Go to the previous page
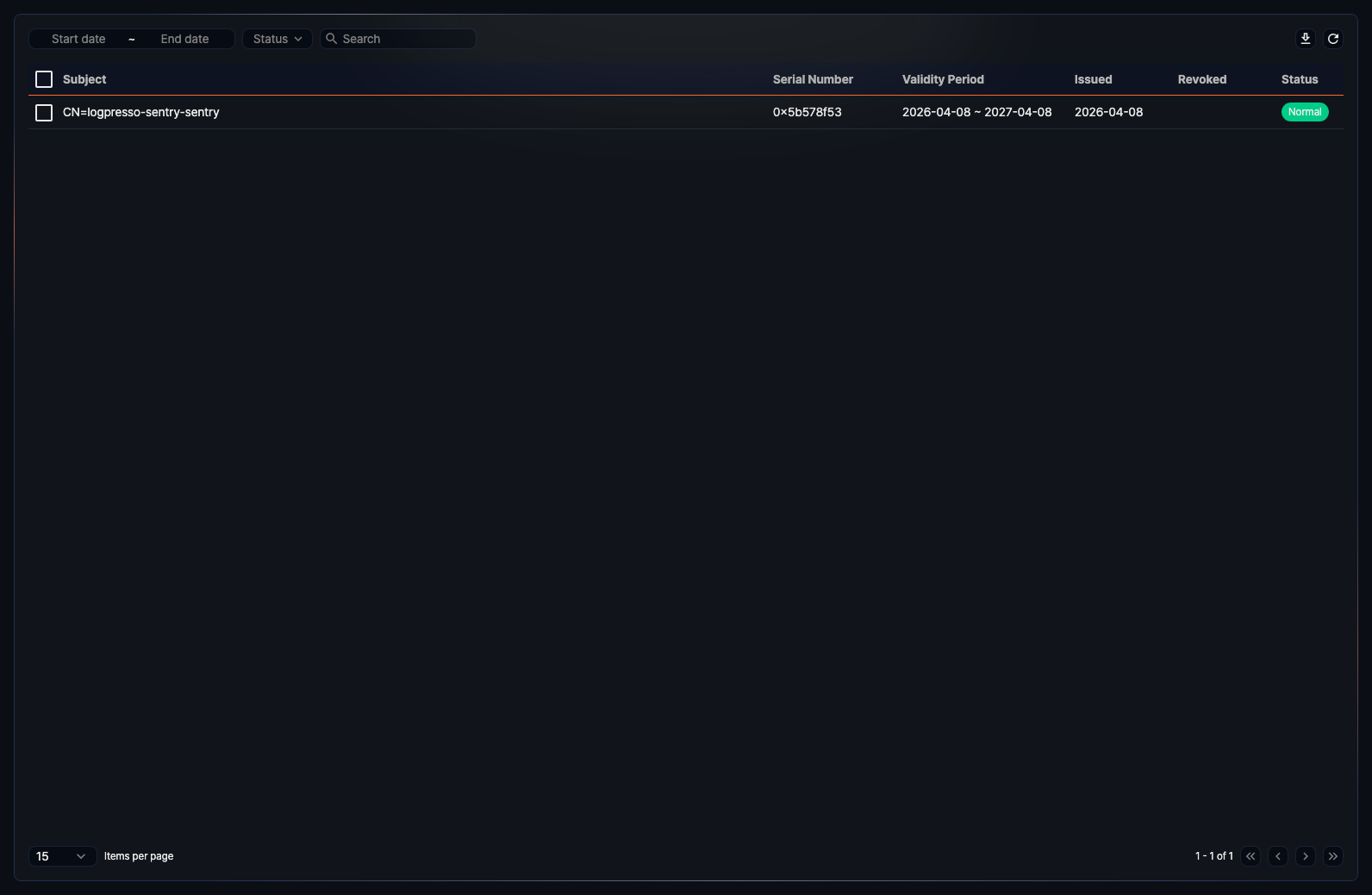Image resolution: width=1372 pixels, height=895 pixels. (x=1278, y=856)
